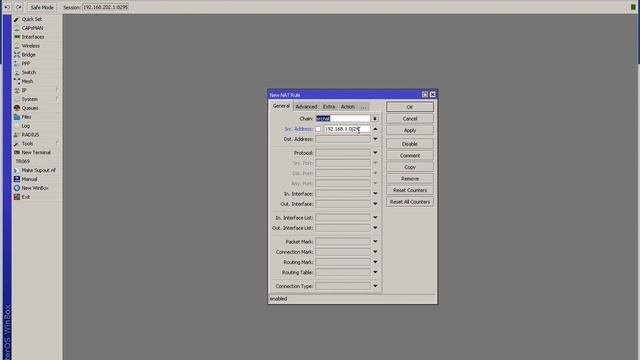Click OK in New NAT Rule
This screenshot has width=640, height=360.
(x=410, y=107)
